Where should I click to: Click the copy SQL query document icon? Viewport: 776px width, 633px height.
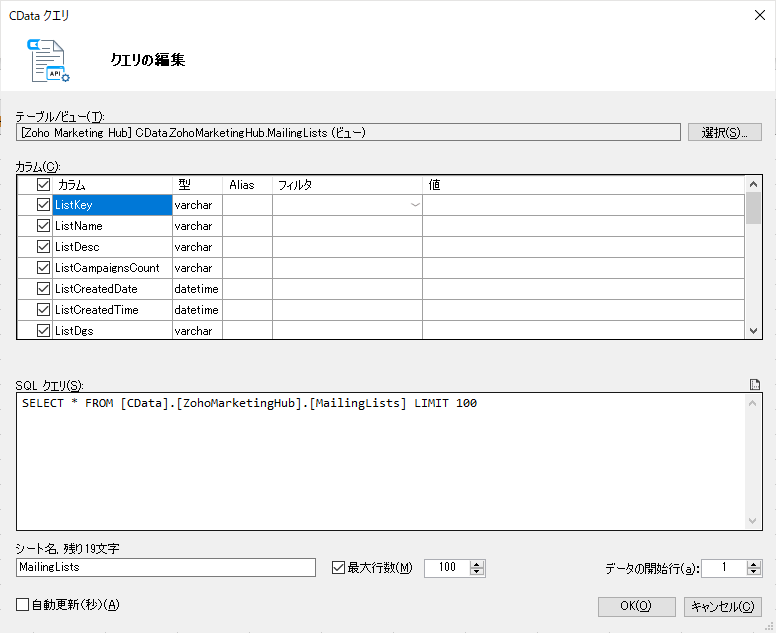[755, 385]
